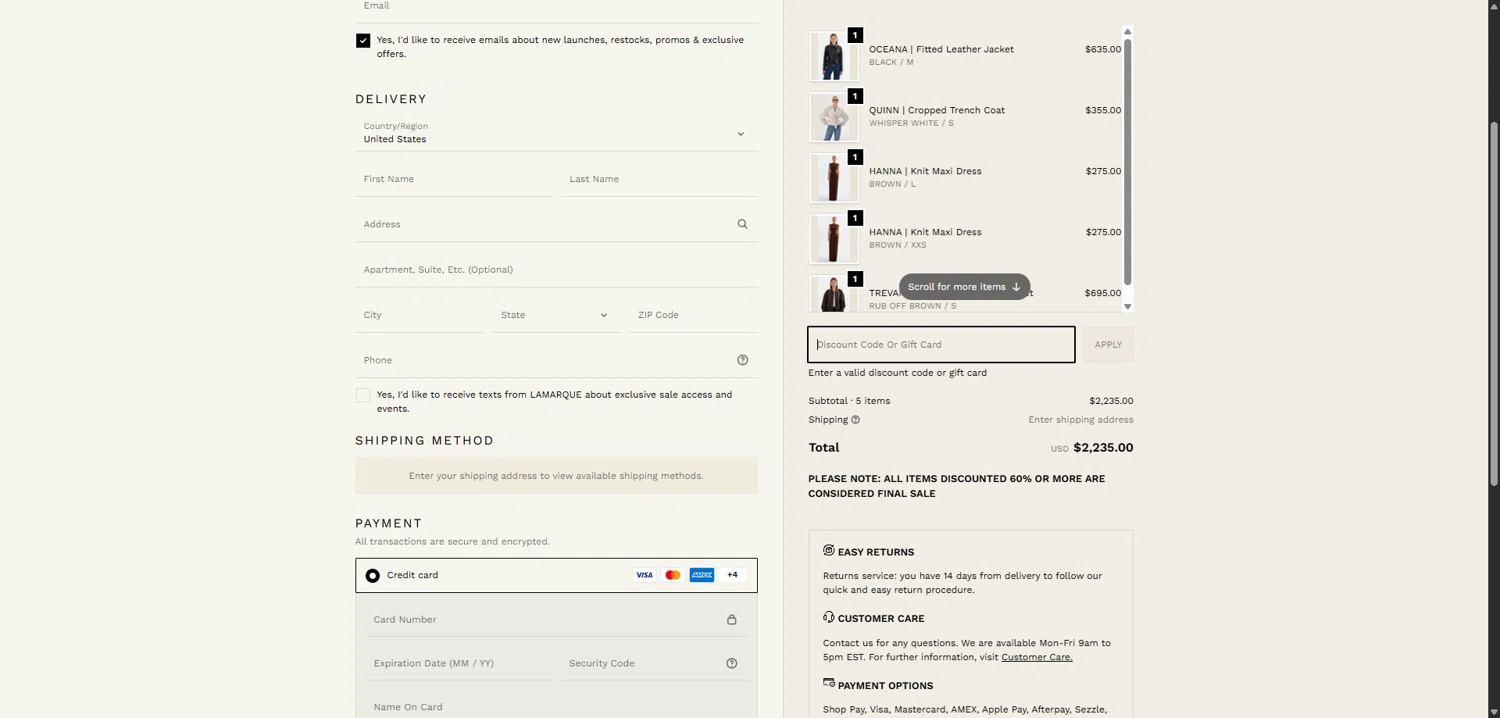Select the Credit card radio option

[372, 576]
